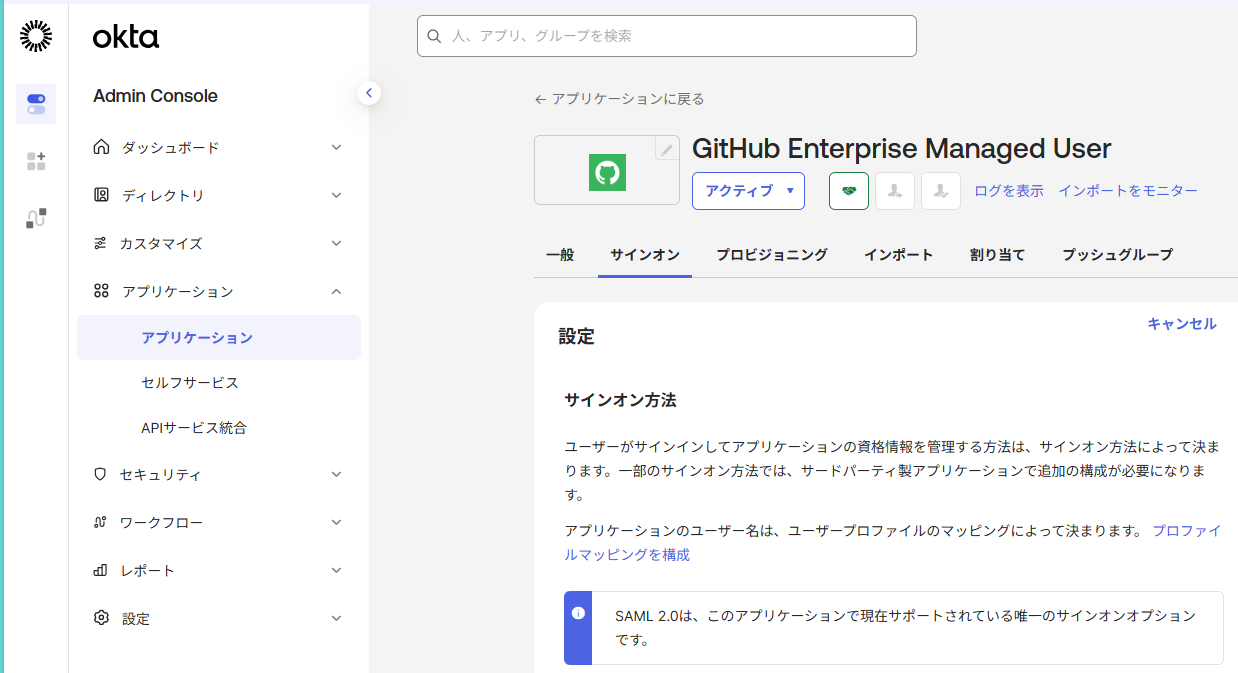This screenshot has width=1238, height=673.
Task: Open the アクティブ status dropdown
Action: pyautogui.click(x=748, y=191)
